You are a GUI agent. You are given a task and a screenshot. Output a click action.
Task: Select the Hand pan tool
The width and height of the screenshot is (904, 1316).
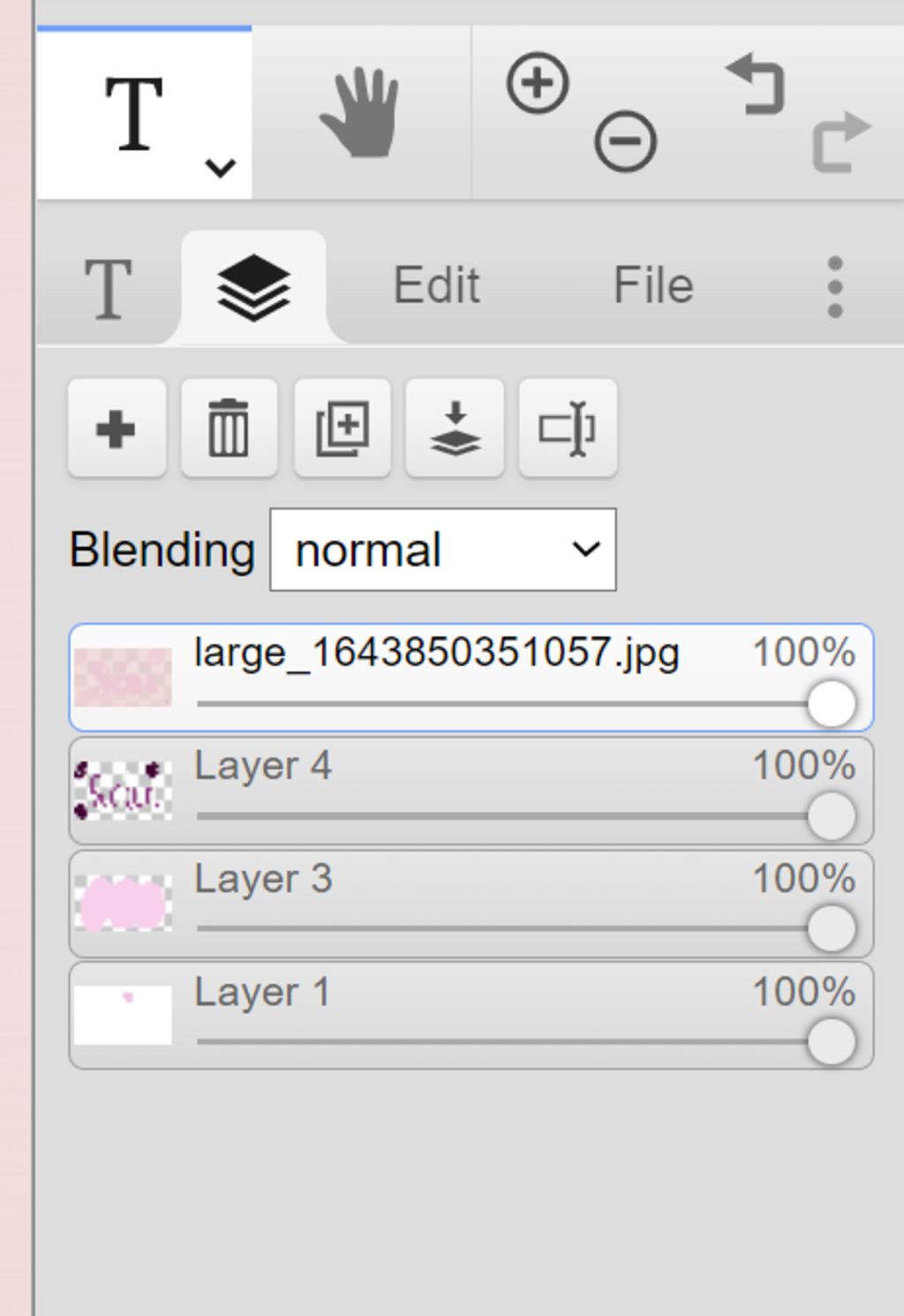tap(360, 114)
